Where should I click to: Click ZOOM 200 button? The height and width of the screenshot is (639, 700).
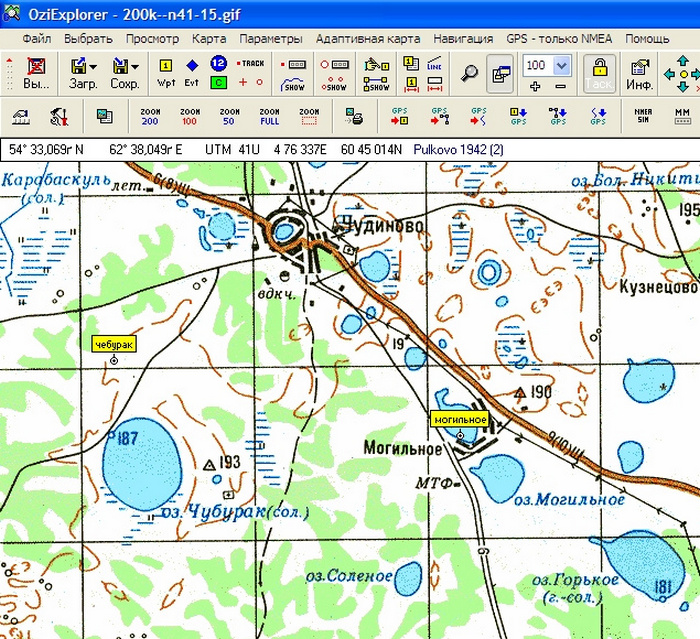point(150,117)
